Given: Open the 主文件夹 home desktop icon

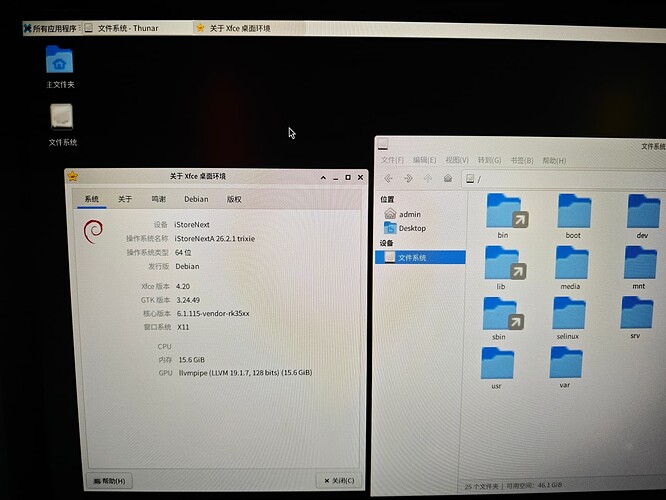Looking at the screenshot, I should [x=60, y=67].
